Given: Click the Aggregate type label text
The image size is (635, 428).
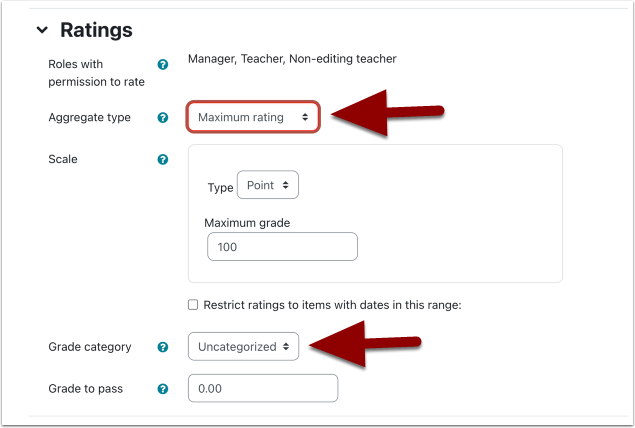Looking at the screenshot, I should pyautogui.click(x=89, y=118).
